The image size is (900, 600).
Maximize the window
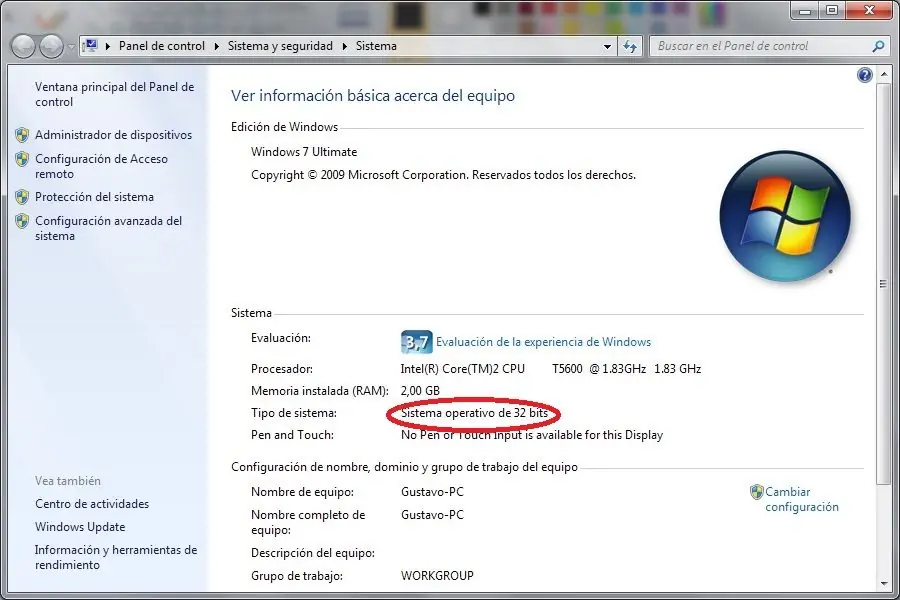coord(832,10)
